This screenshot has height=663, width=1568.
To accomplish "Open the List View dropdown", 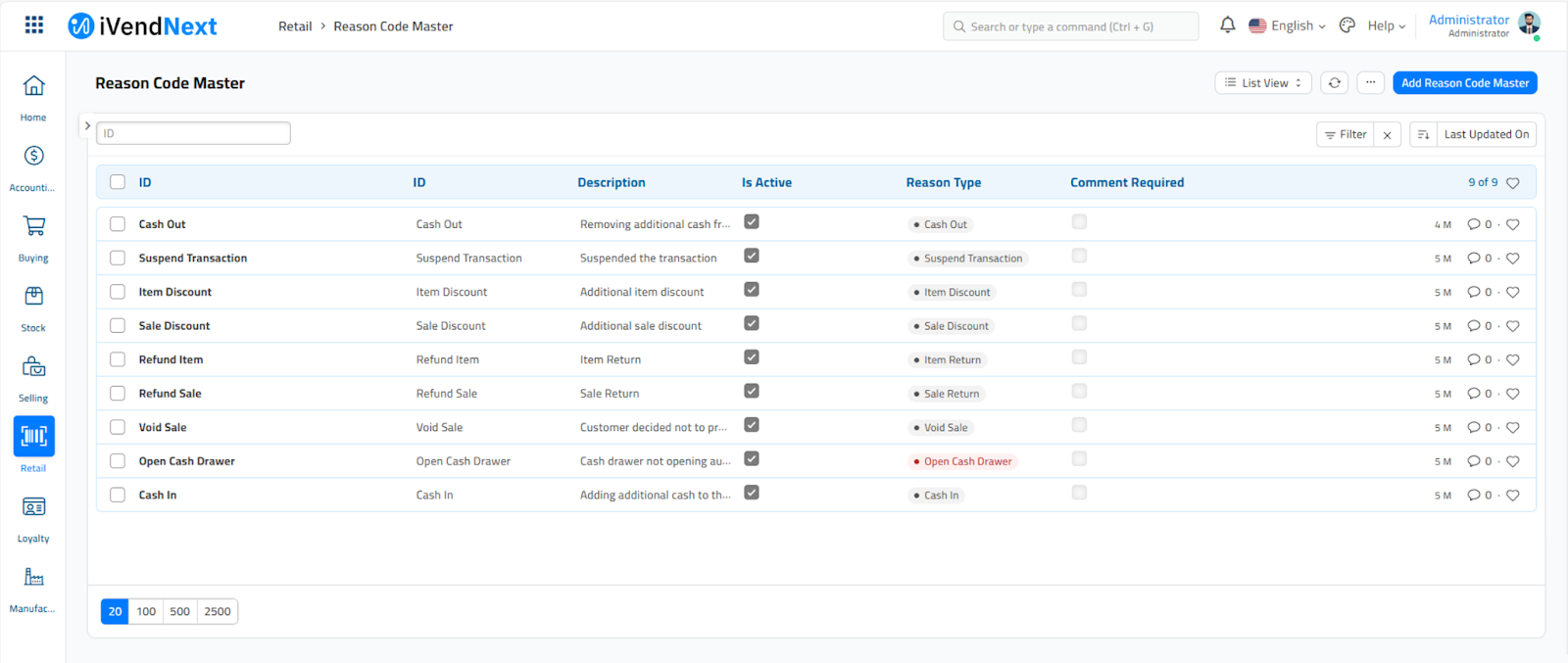I will tap(1262, 83).
